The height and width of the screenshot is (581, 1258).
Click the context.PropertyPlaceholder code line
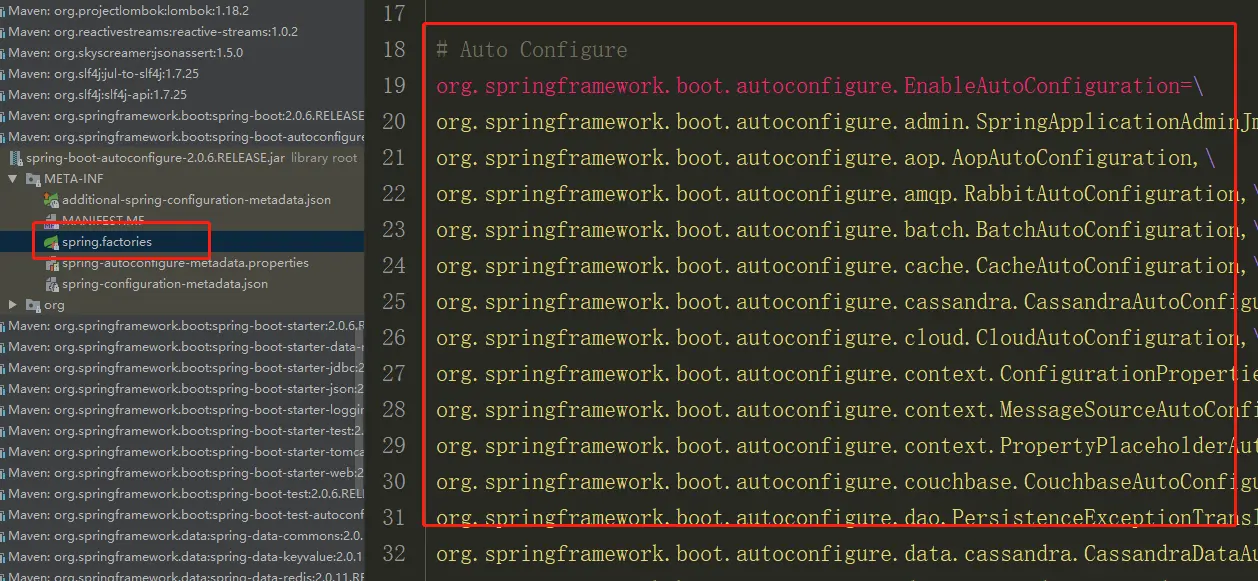click(847, 446)
